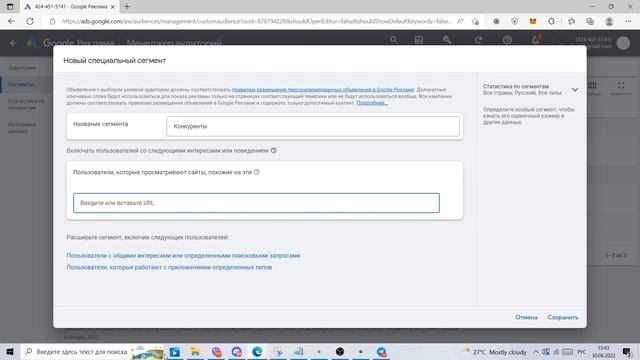Show help for interests or behavior heading
This screenshot has width=640, height=360.
point(274,150)
